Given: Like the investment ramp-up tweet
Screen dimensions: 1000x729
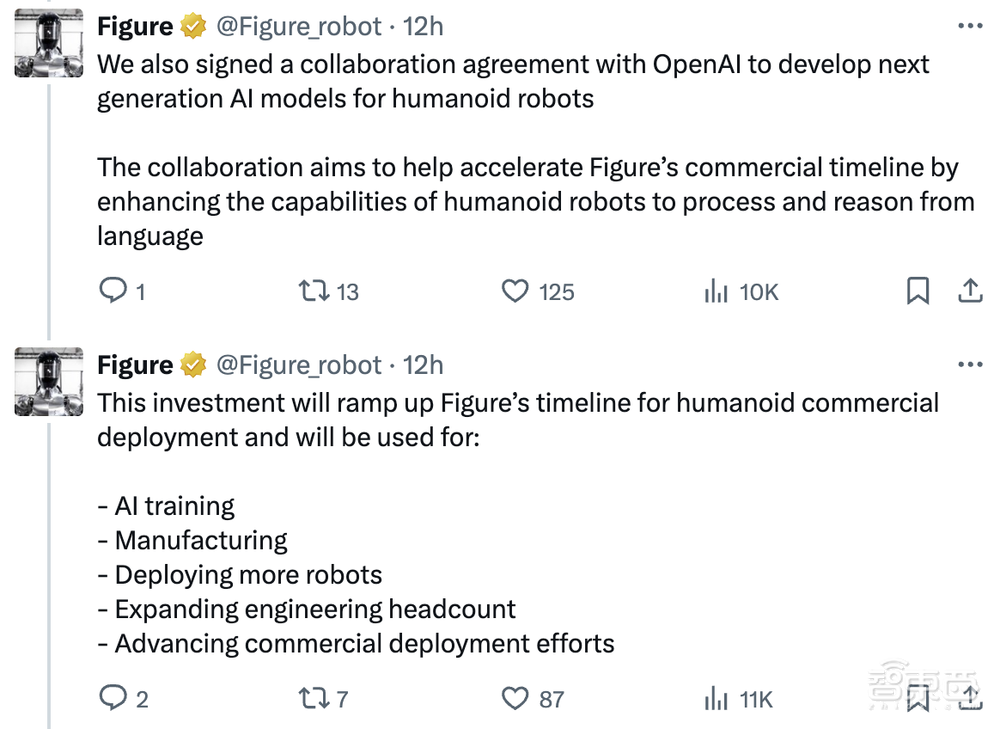Looking at the screenshot, I should coord(516,699).
